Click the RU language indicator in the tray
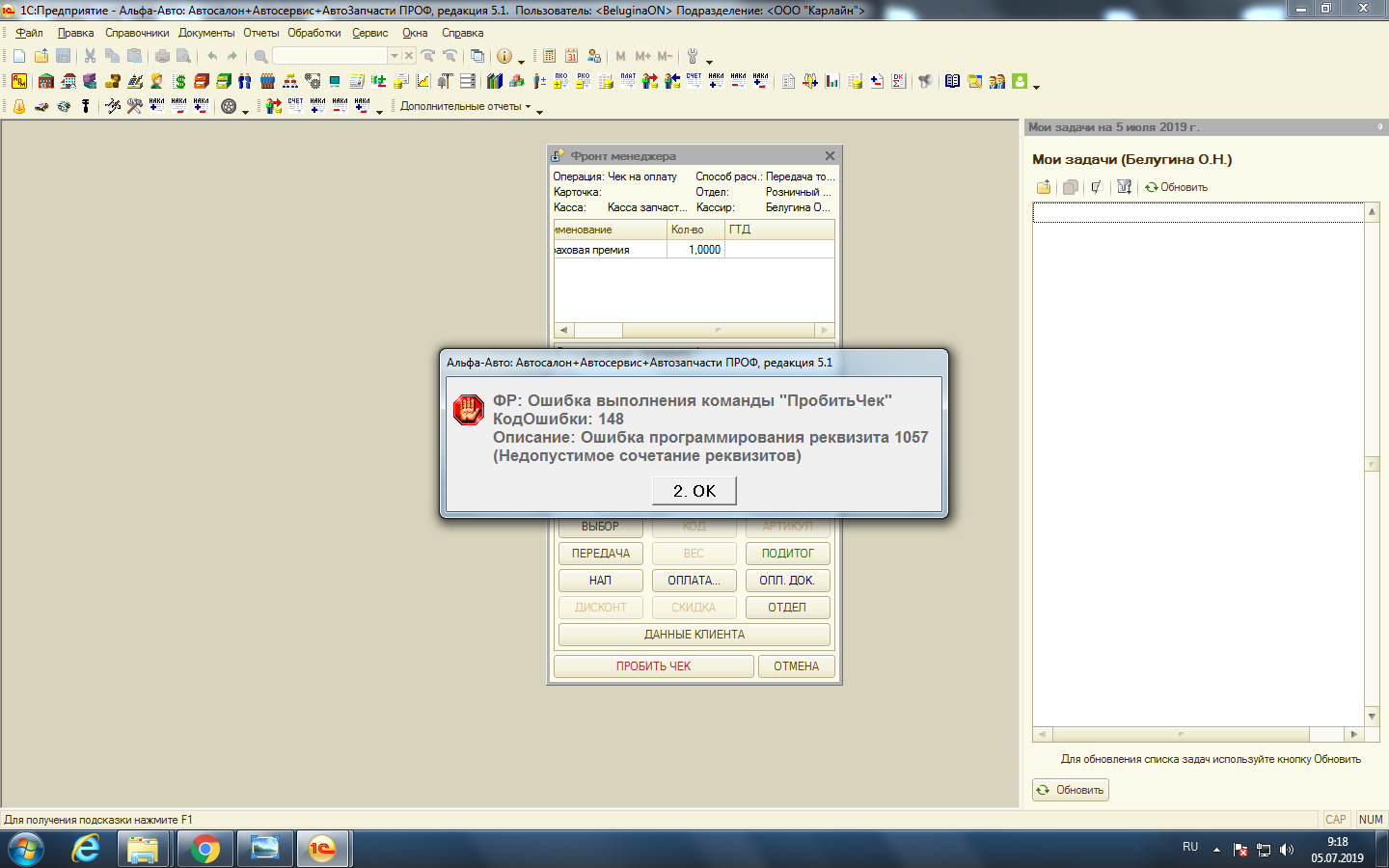 [x=1190, y=847]
